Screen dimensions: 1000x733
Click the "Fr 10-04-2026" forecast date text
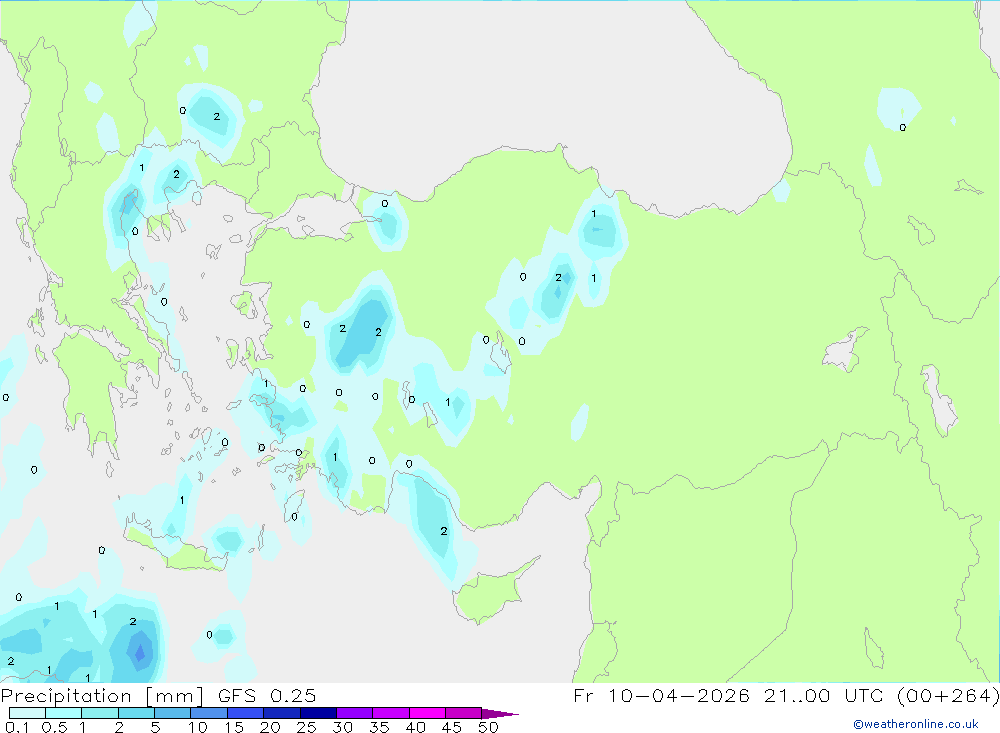(x=661, y=695)
